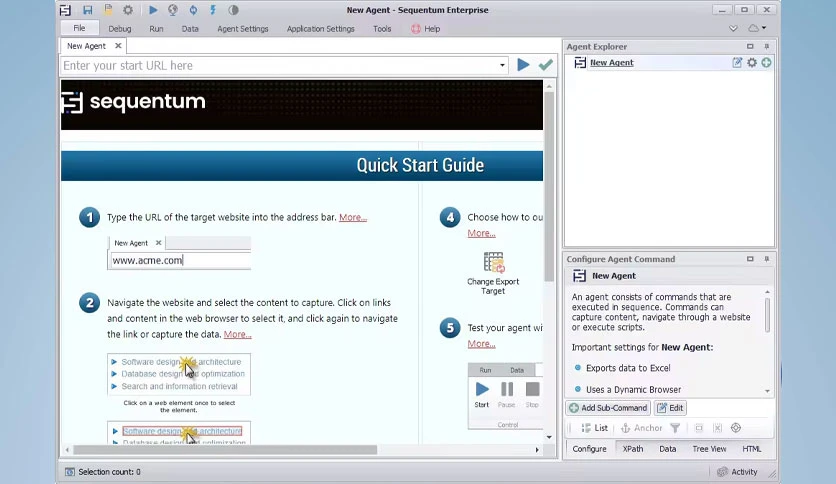Open the Application Settings menu
This screenshot has width=836, height=484.
coord(320,29)
